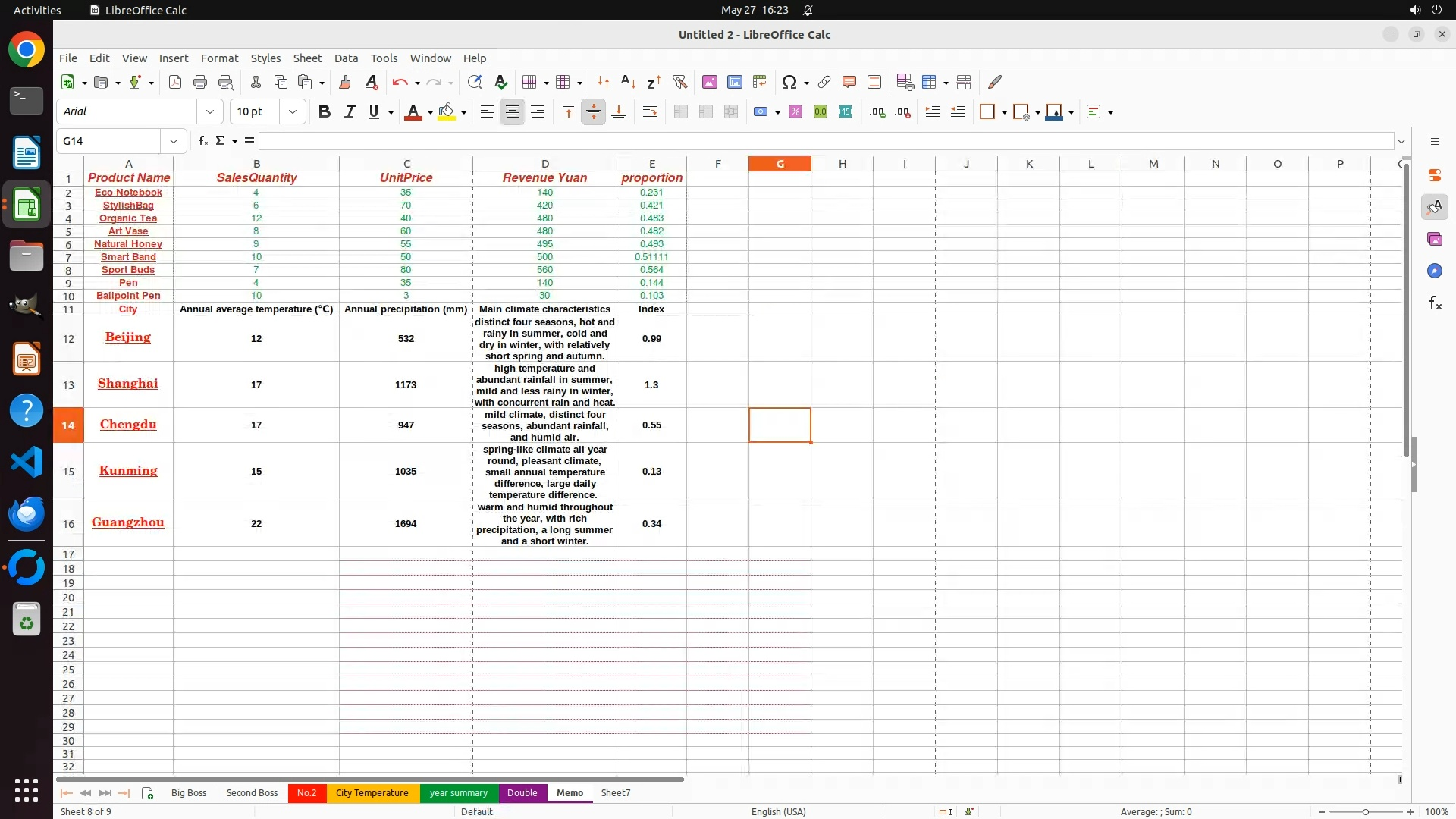Open the Function Wizard icon

point(202,141)
